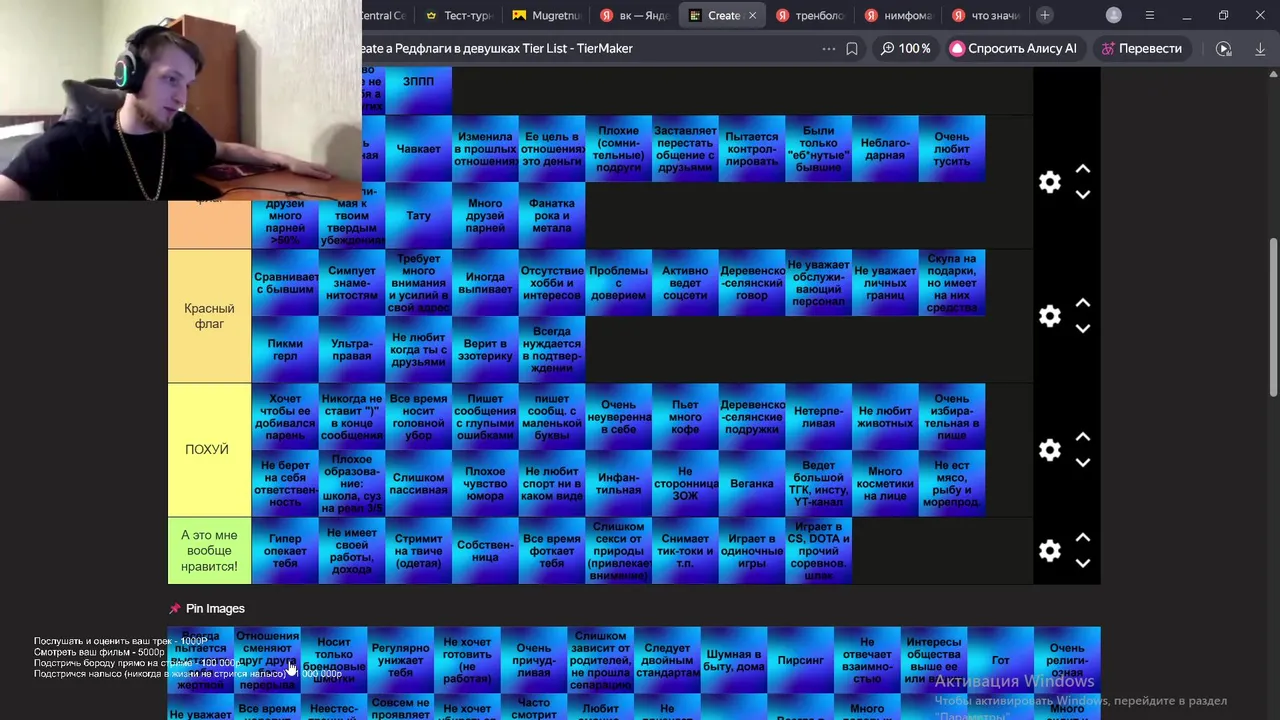Select the 'Играет в CS, DOTA' tile
This screenshot has height=720, width=1280.
click(x=818, y=551)
